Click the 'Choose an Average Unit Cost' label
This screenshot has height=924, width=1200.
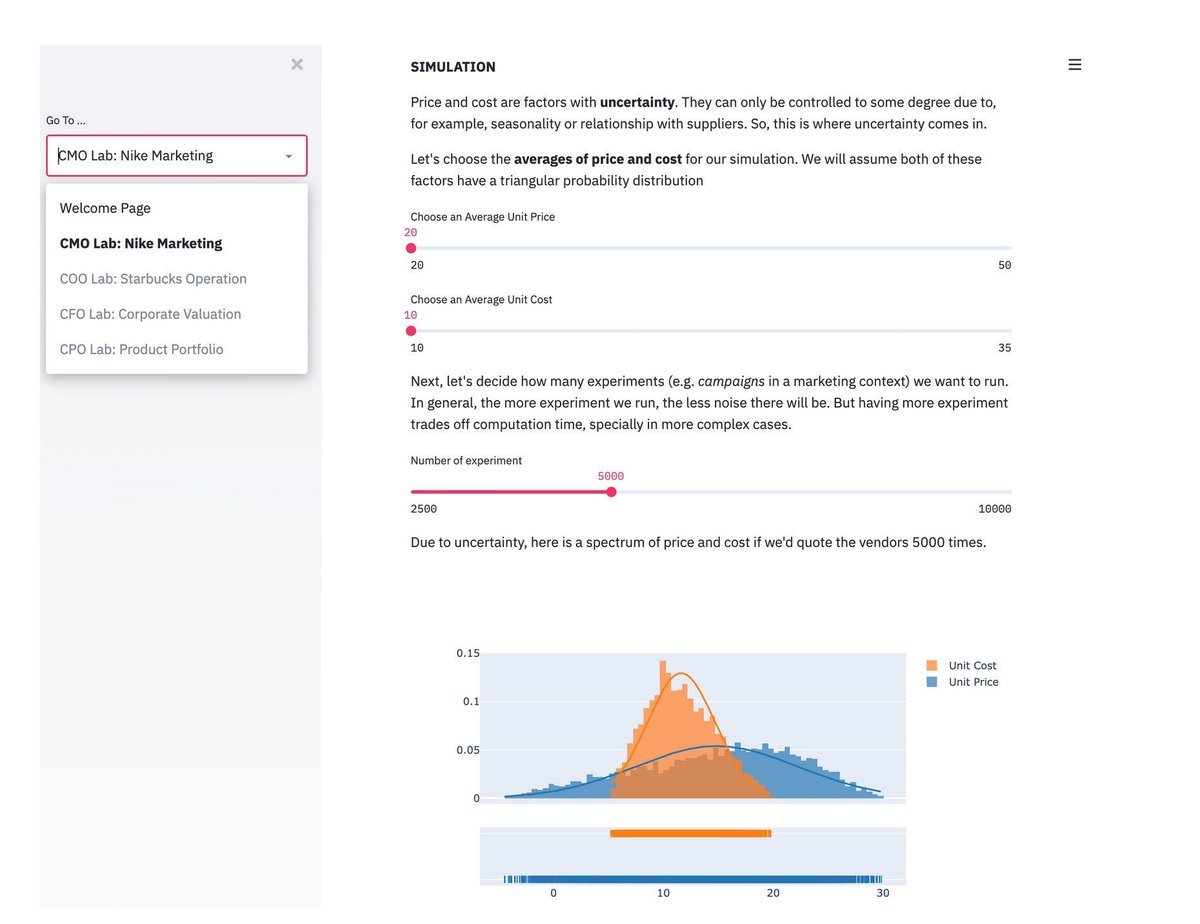click(481, 300)
